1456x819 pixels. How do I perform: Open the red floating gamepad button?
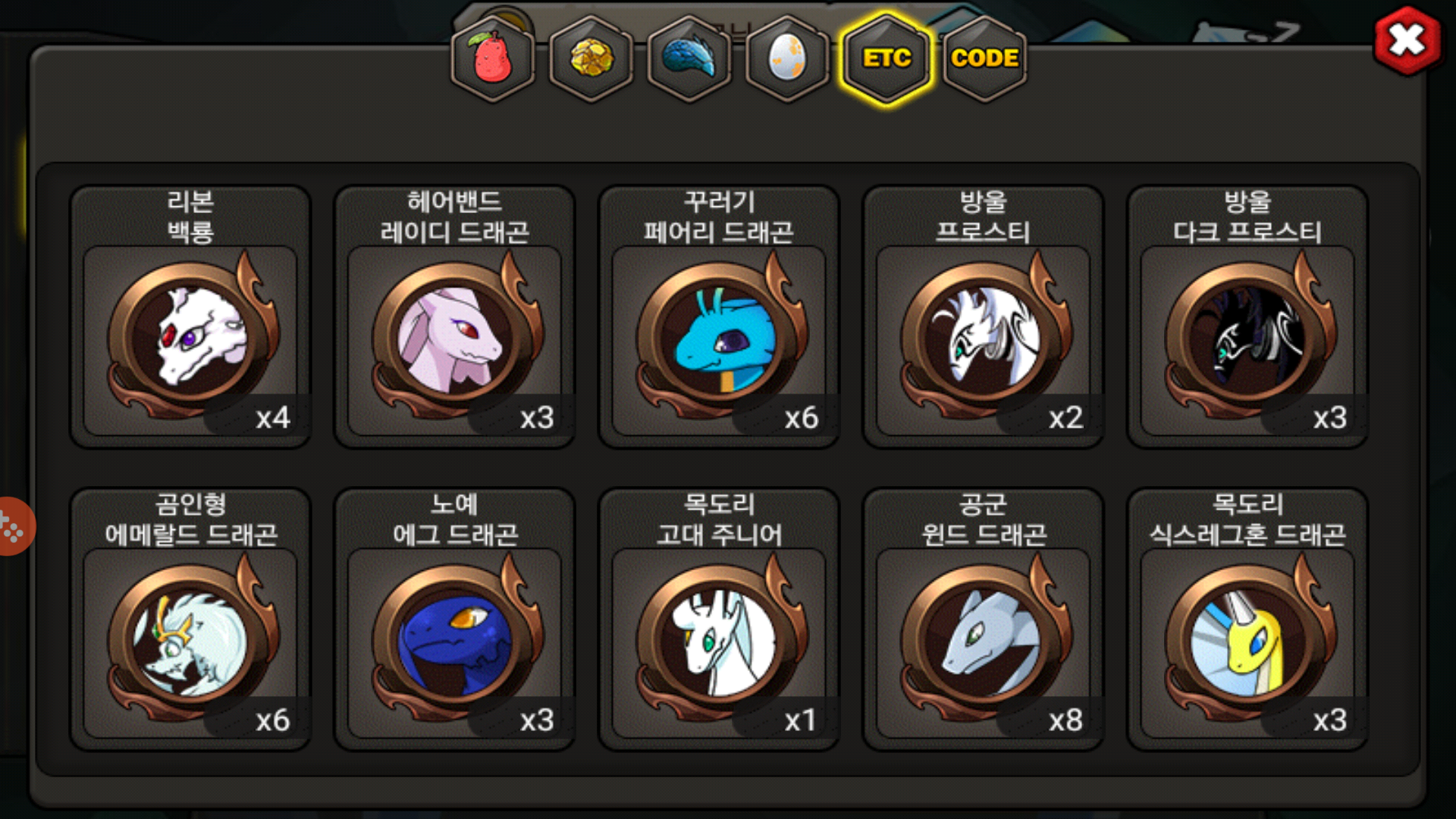[15, 526]
